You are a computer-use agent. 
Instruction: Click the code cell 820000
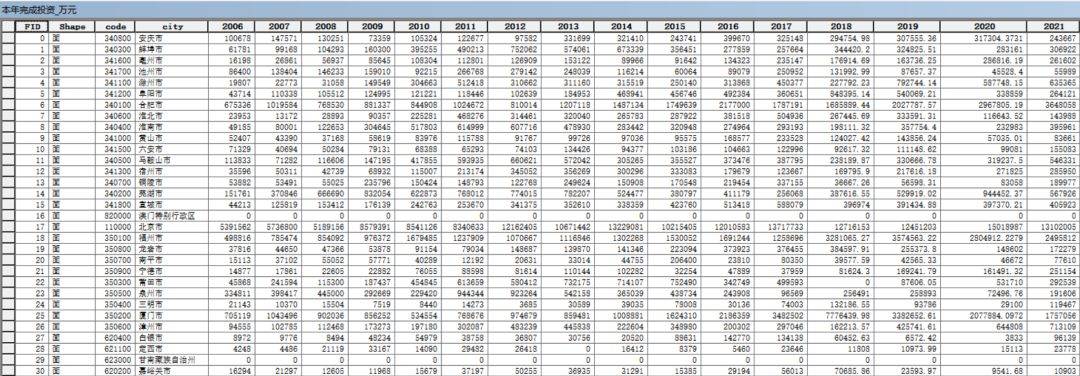point(115,215)
